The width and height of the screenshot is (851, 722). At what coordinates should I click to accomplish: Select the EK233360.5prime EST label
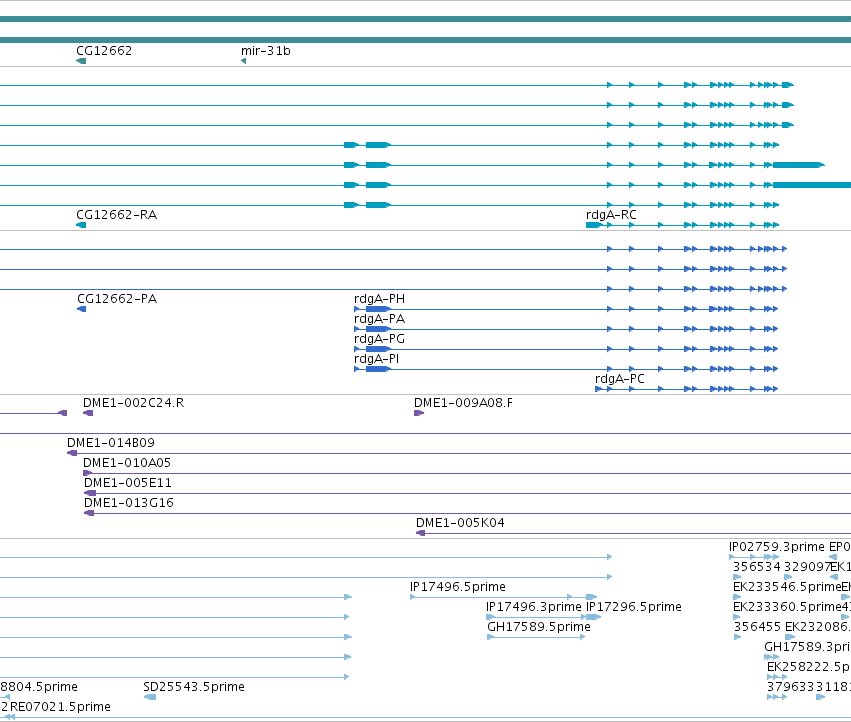(x=786, y=607)
